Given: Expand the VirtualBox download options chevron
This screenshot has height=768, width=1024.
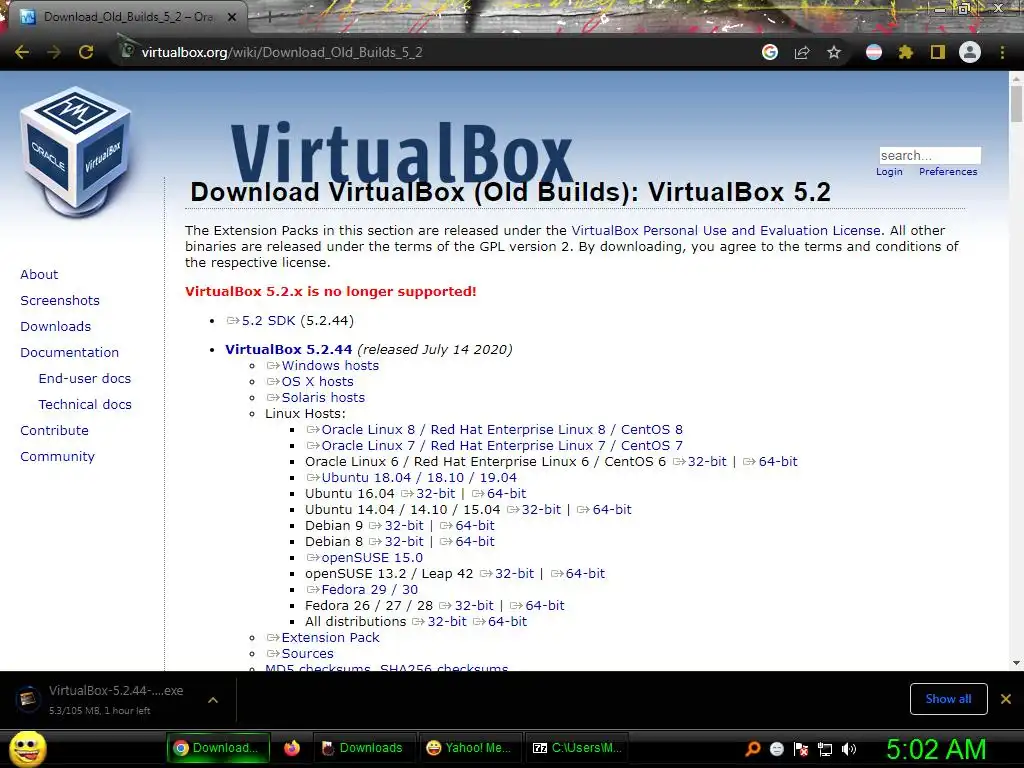Looking at the screenshot, I should pos(213,699).
